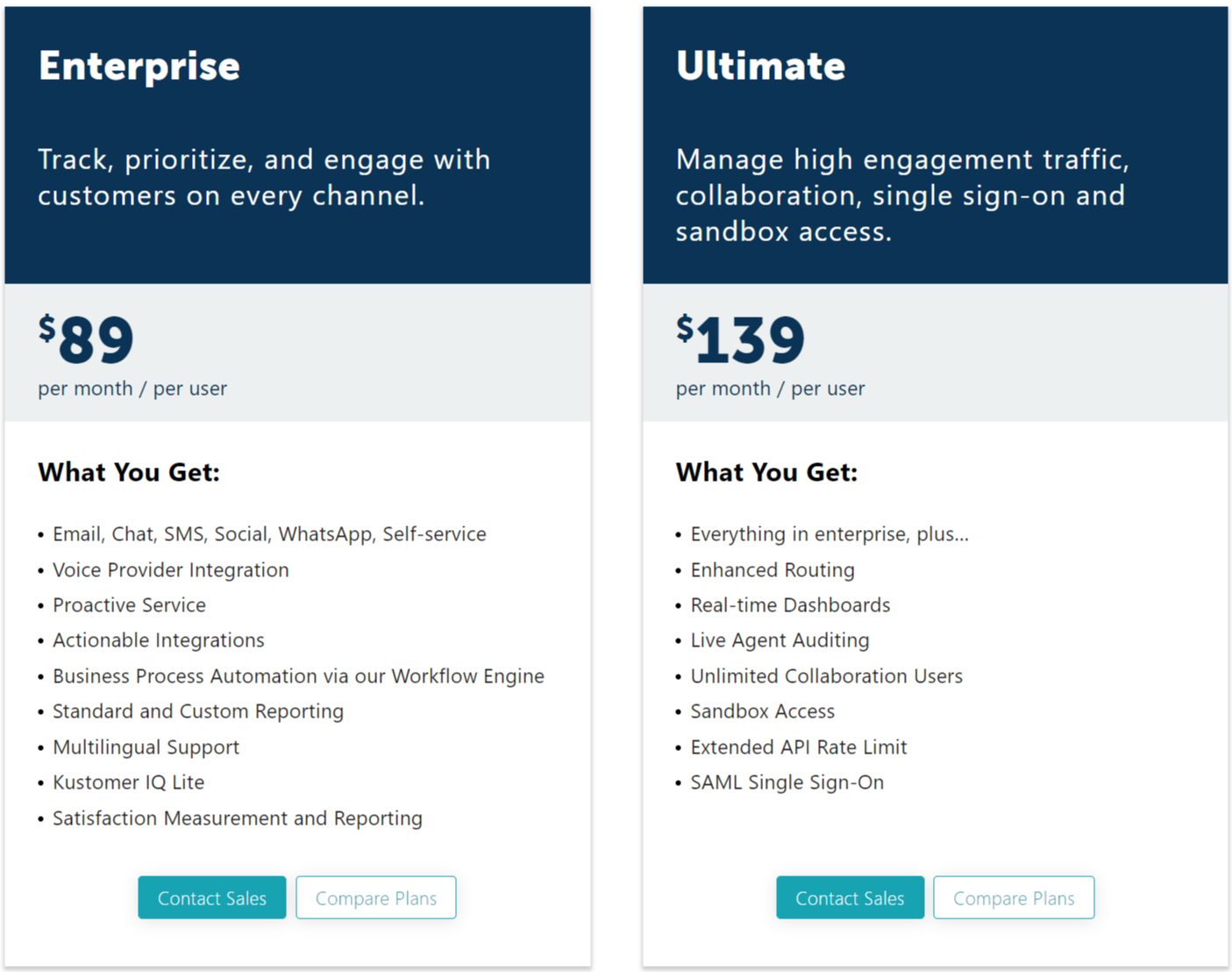Click the $139 Ultimate price
Viewport: 1232px width, 972px height.
pyautogui.click(x=740, y=339)
